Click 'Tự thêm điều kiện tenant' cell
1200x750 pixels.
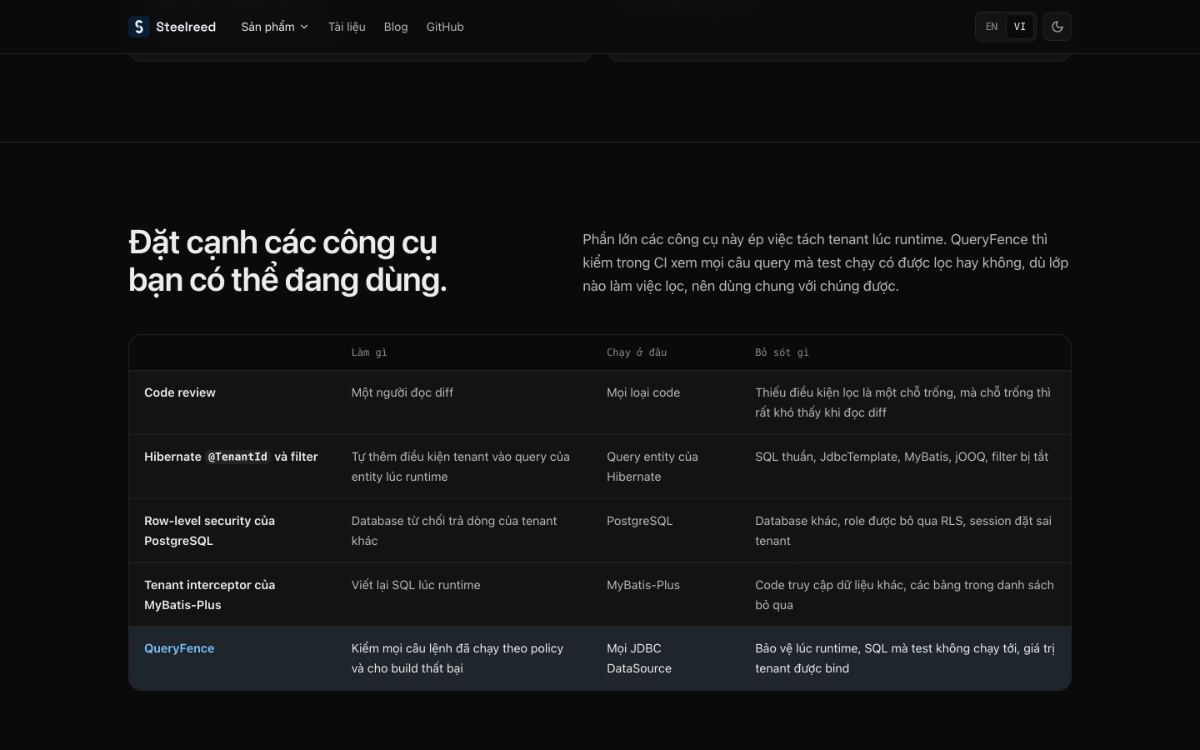[460, 467]
